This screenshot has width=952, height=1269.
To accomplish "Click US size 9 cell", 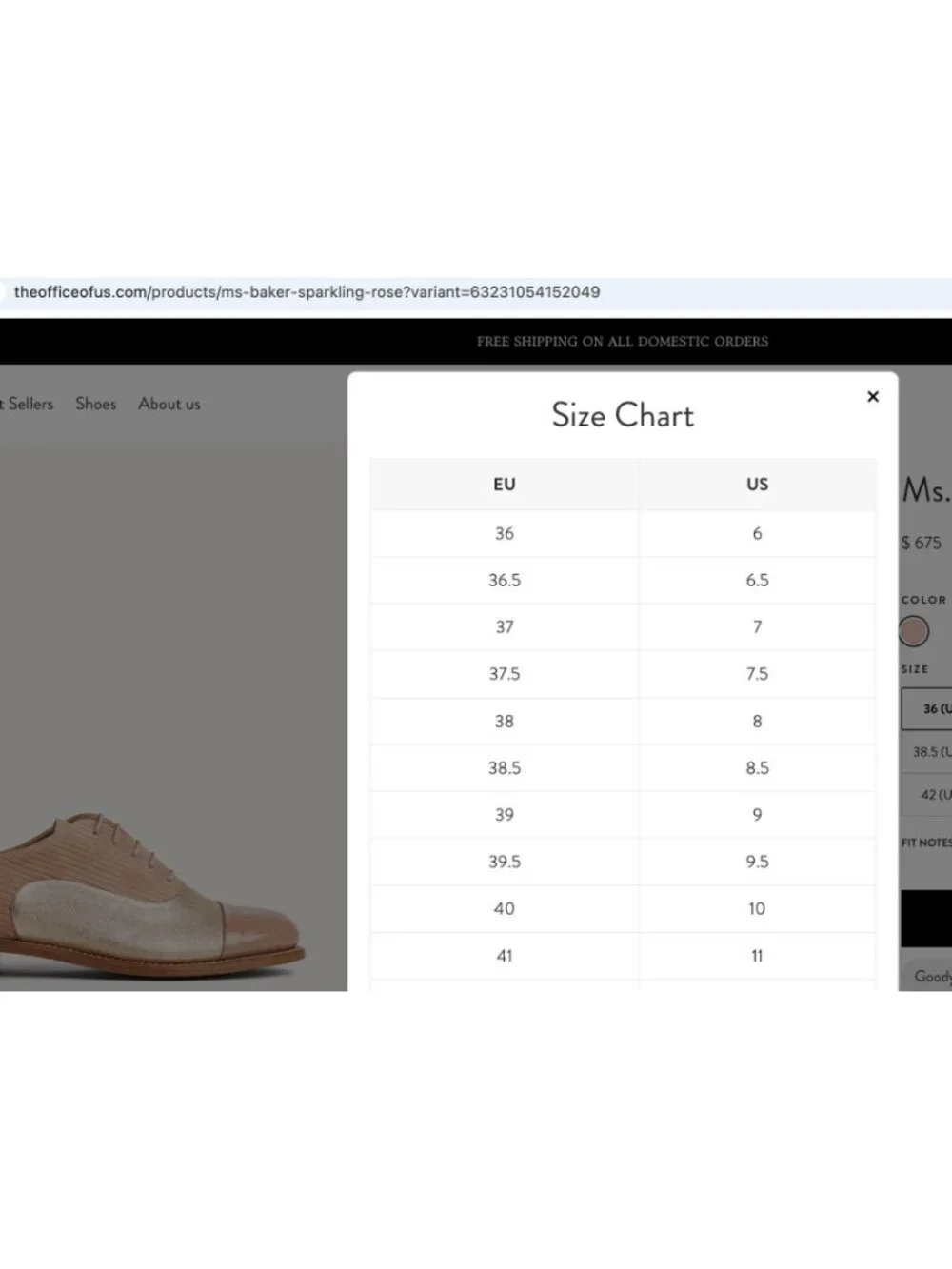I will pyautogui.click(x=757, y=815).
